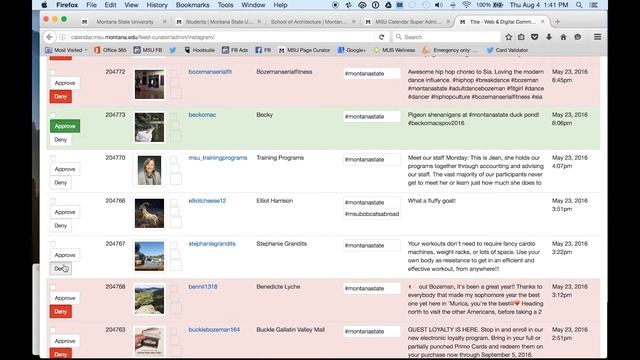Image resolution: width=640 pixels, height=360 pixels.
Task: Approve the elliotcheese12 post
Action: (65, 212)
